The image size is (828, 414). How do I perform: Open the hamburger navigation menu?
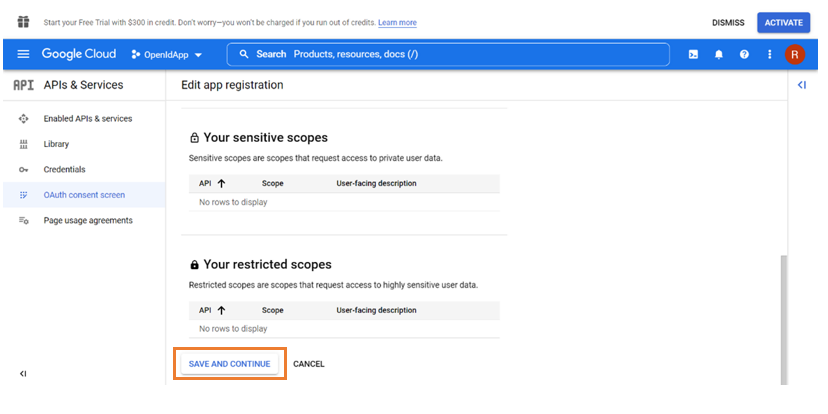tap(23, 54)
